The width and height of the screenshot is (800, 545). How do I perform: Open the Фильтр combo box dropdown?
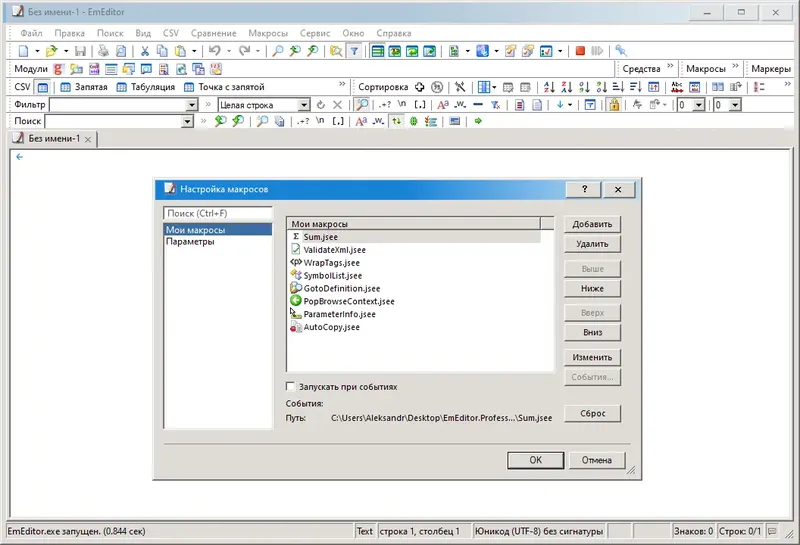[x=192, y=105]
